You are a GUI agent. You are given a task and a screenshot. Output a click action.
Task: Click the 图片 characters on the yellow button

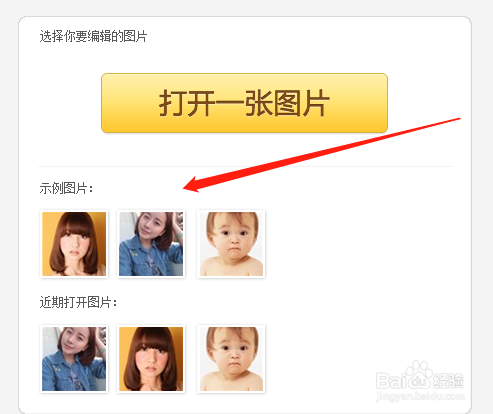tap(302, 103)
